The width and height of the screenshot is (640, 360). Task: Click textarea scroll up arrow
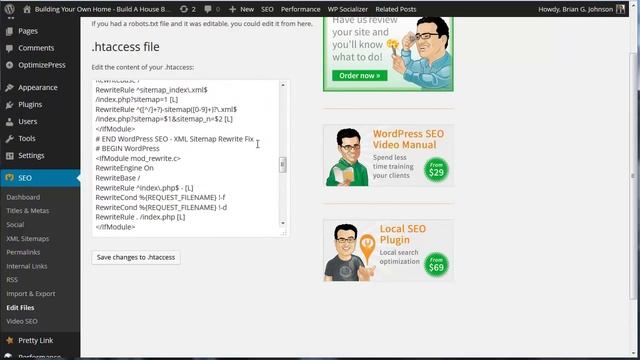tap(283, 85)
